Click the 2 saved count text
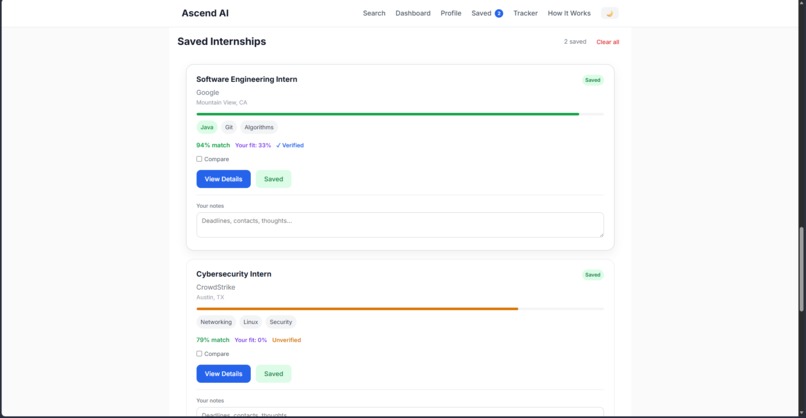 (x=575, y=42)
